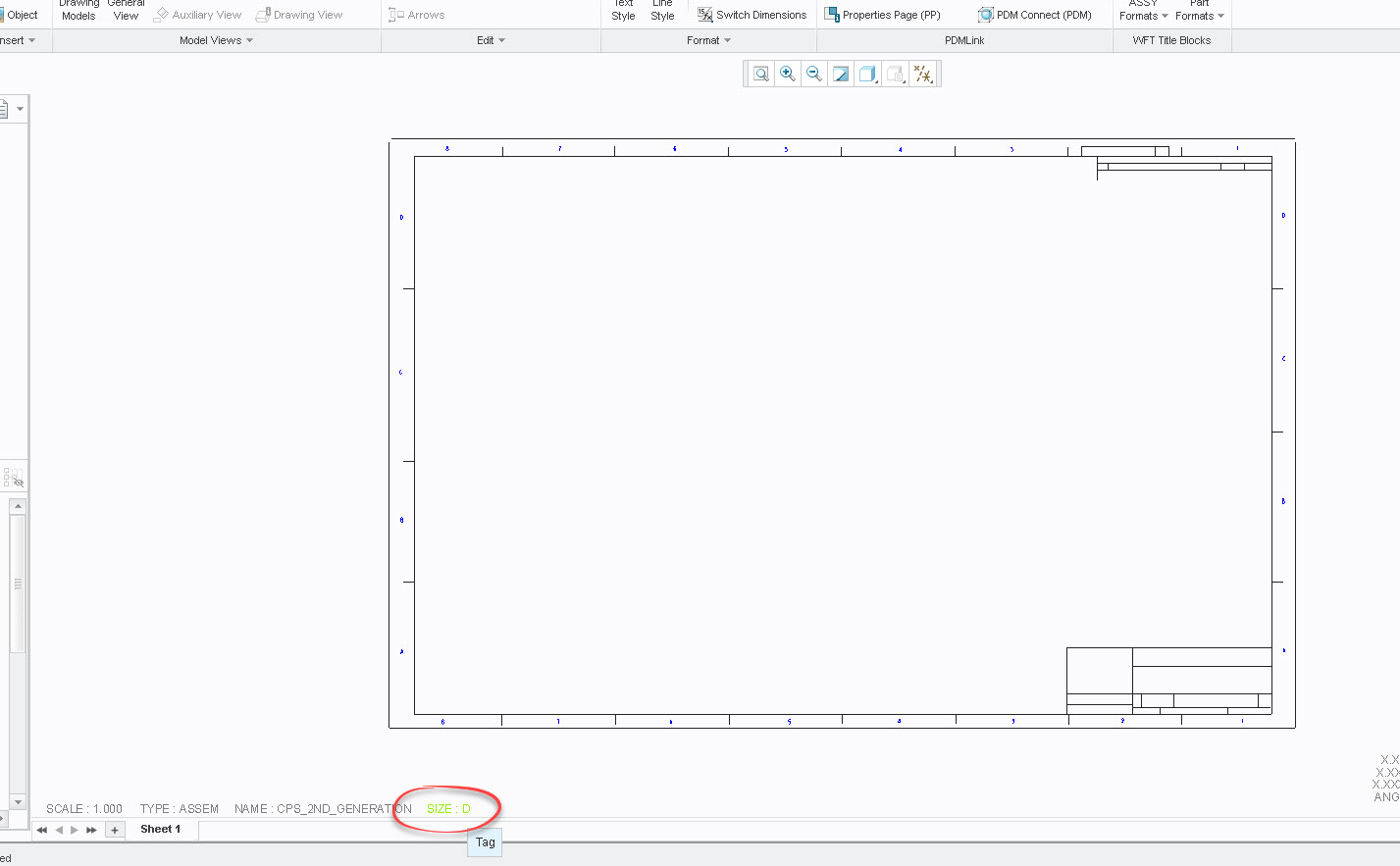Click the Line Style icon

[662, 10]
